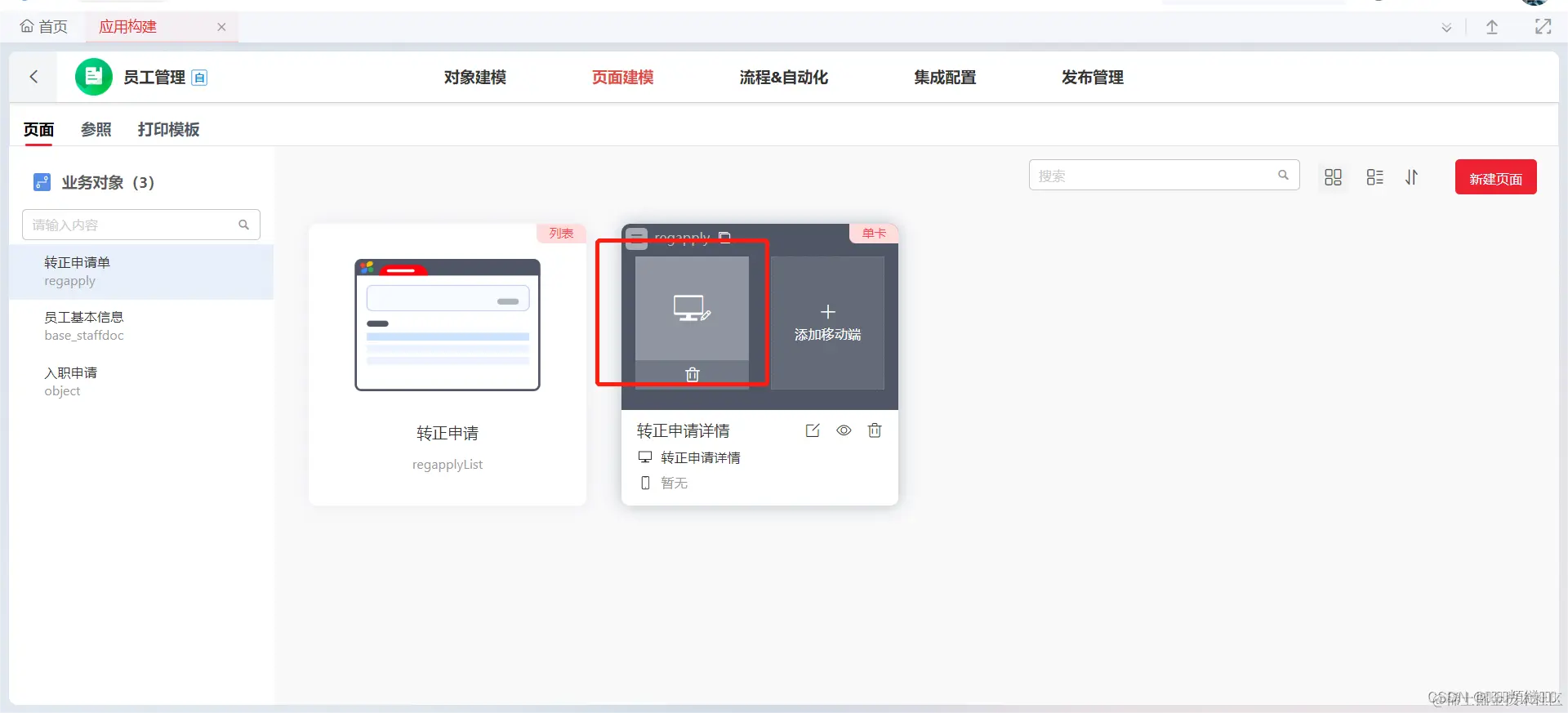Click the 转正申请 card title
This screenshot has height=713, width=1568.
[x=448, y=433]
